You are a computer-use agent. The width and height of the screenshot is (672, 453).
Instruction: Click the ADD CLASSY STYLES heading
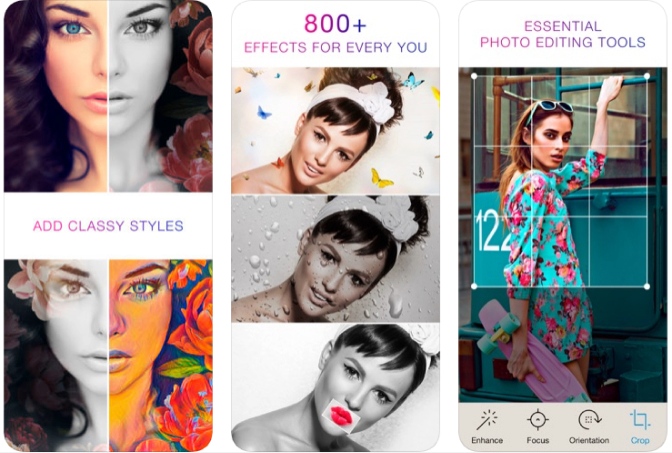pos(108,226)
